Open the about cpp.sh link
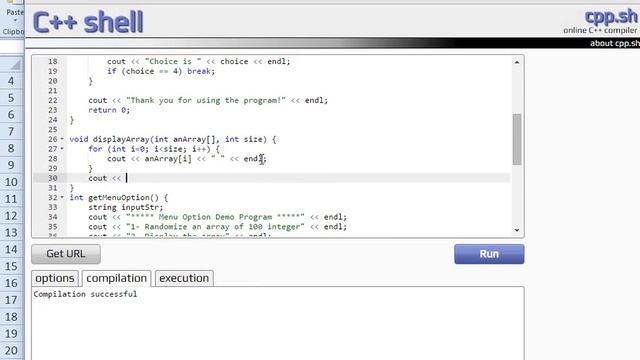 pyautogui.click(x=615, y=43)
